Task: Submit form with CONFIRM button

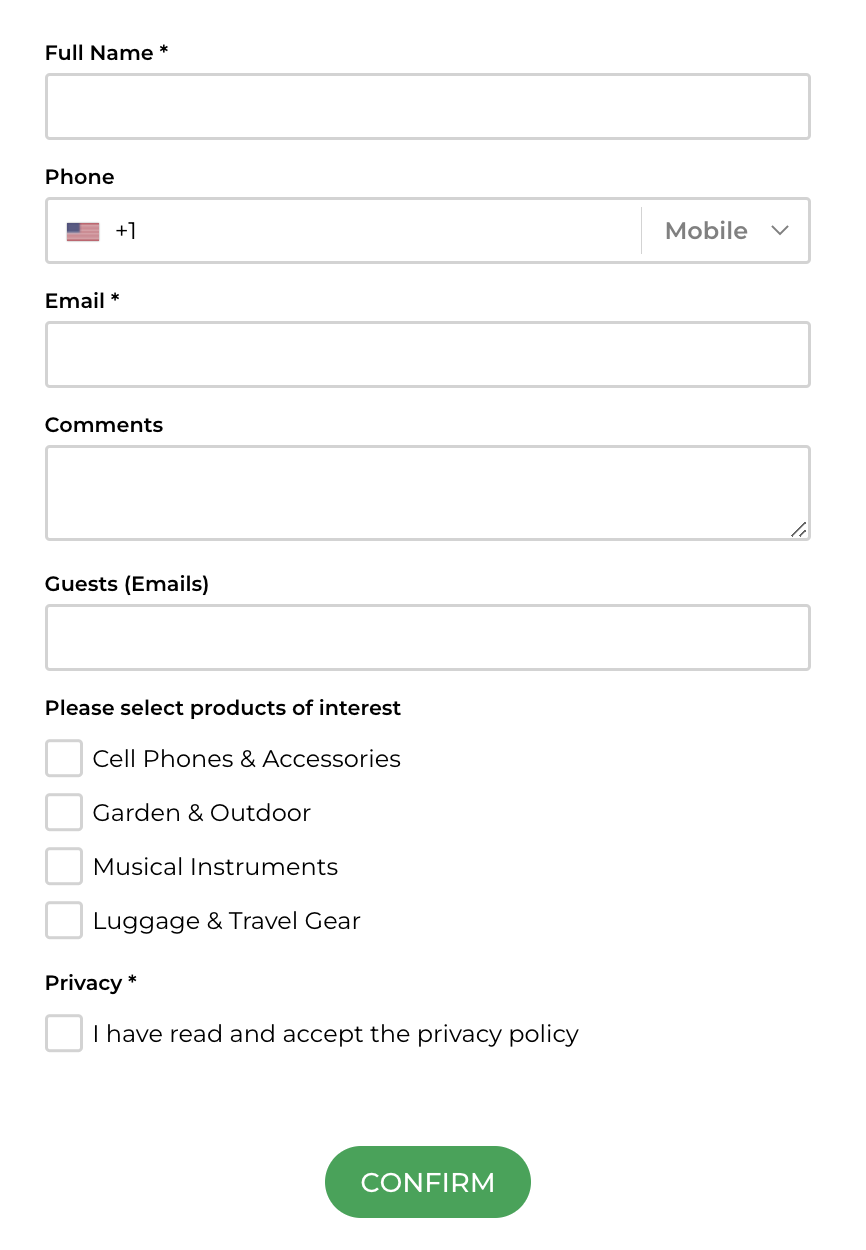Action: (x=428, y=1182)
